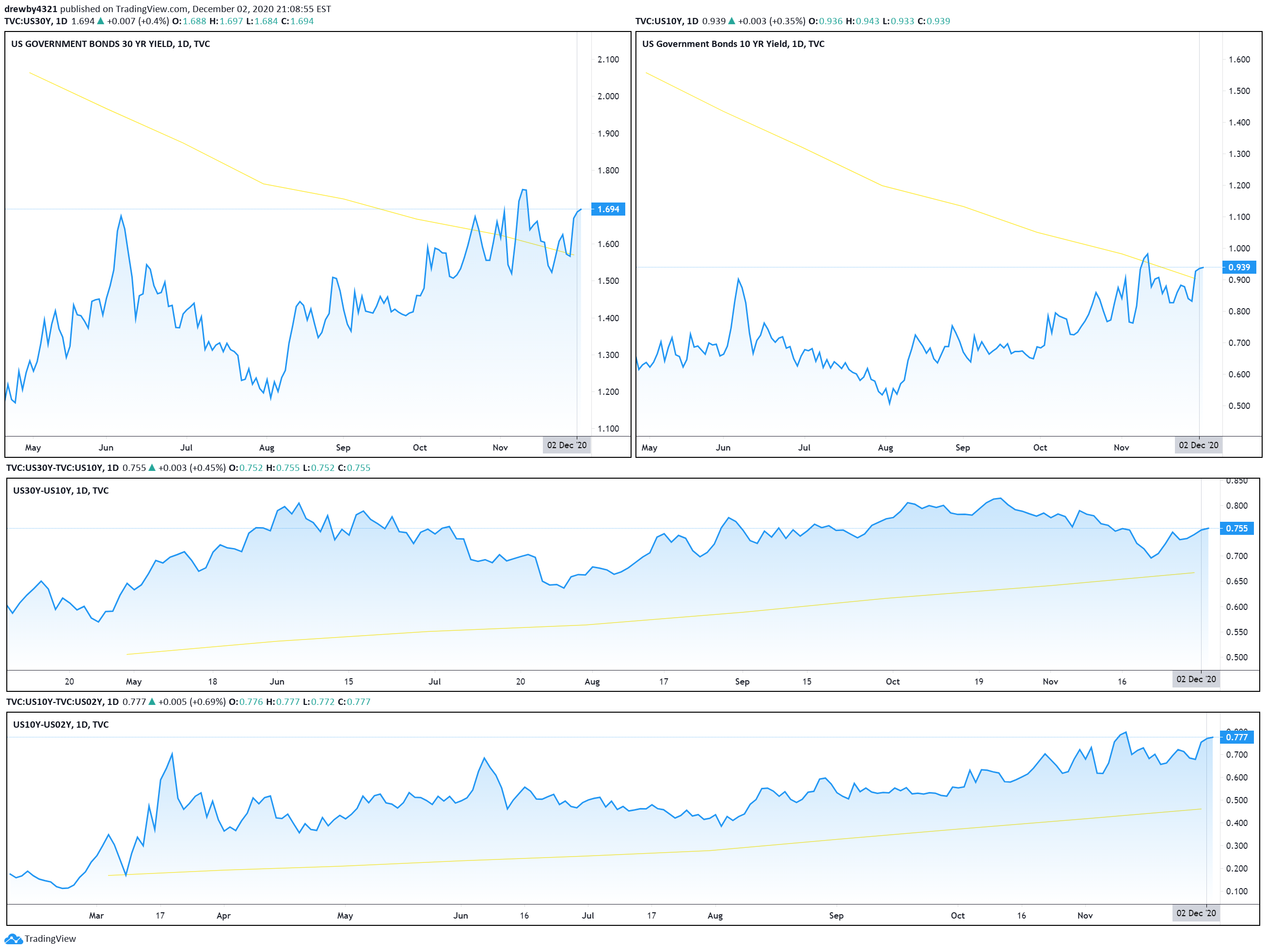Click the 'Oct' label on US10Y chart time axis
This screenshot has height=952, width=1267.
point(1040,448)
